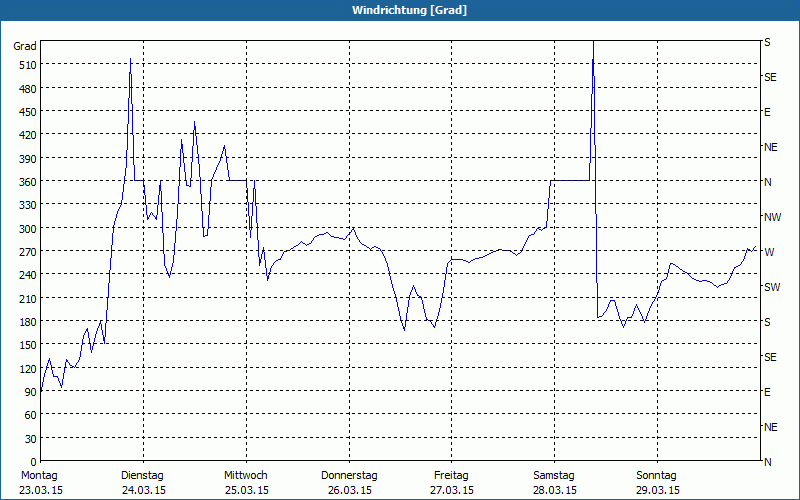Select the 210 axis value
This screenshot has width=800, height=500.
coord(28,299)
